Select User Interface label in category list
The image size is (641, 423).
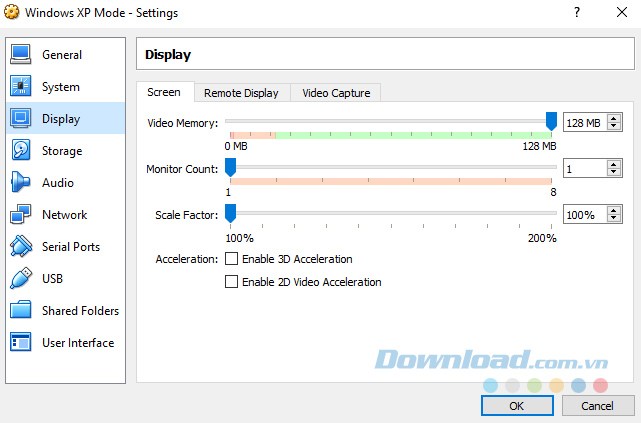click(78, 342)
